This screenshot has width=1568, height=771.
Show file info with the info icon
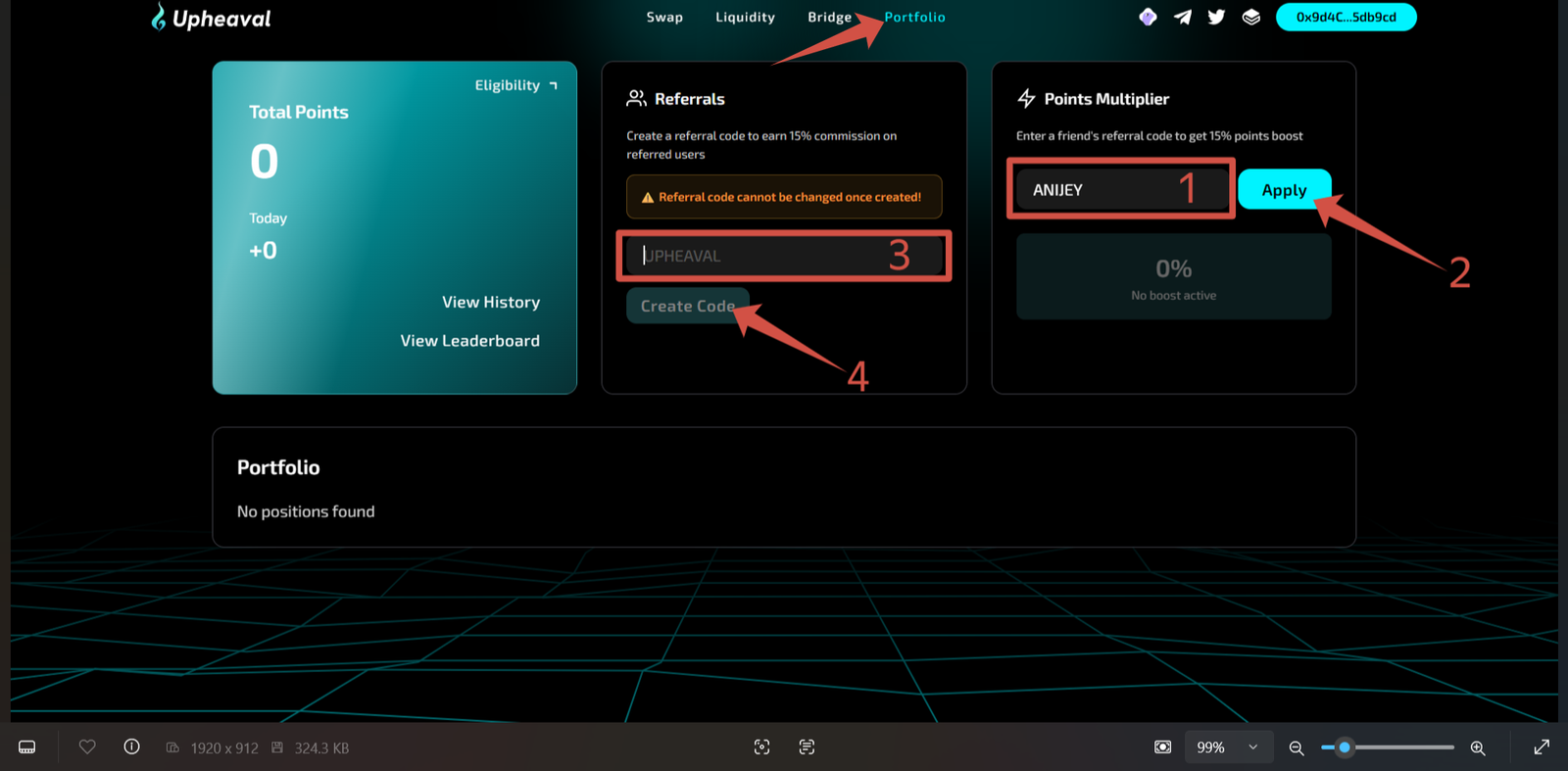click(131, 747)
